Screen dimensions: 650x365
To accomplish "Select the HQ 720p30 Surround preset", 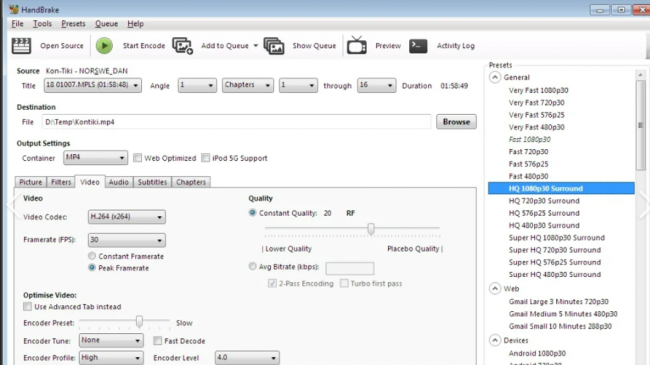I will pyautogui.click(x=544, y=201).
